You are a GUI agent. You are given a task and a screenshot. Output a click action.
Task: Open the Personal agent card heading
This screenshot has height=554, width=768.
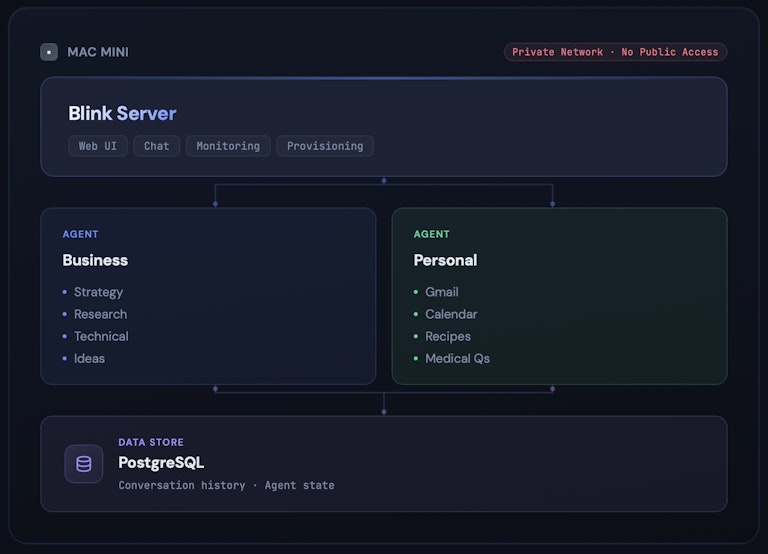[445, 260]
